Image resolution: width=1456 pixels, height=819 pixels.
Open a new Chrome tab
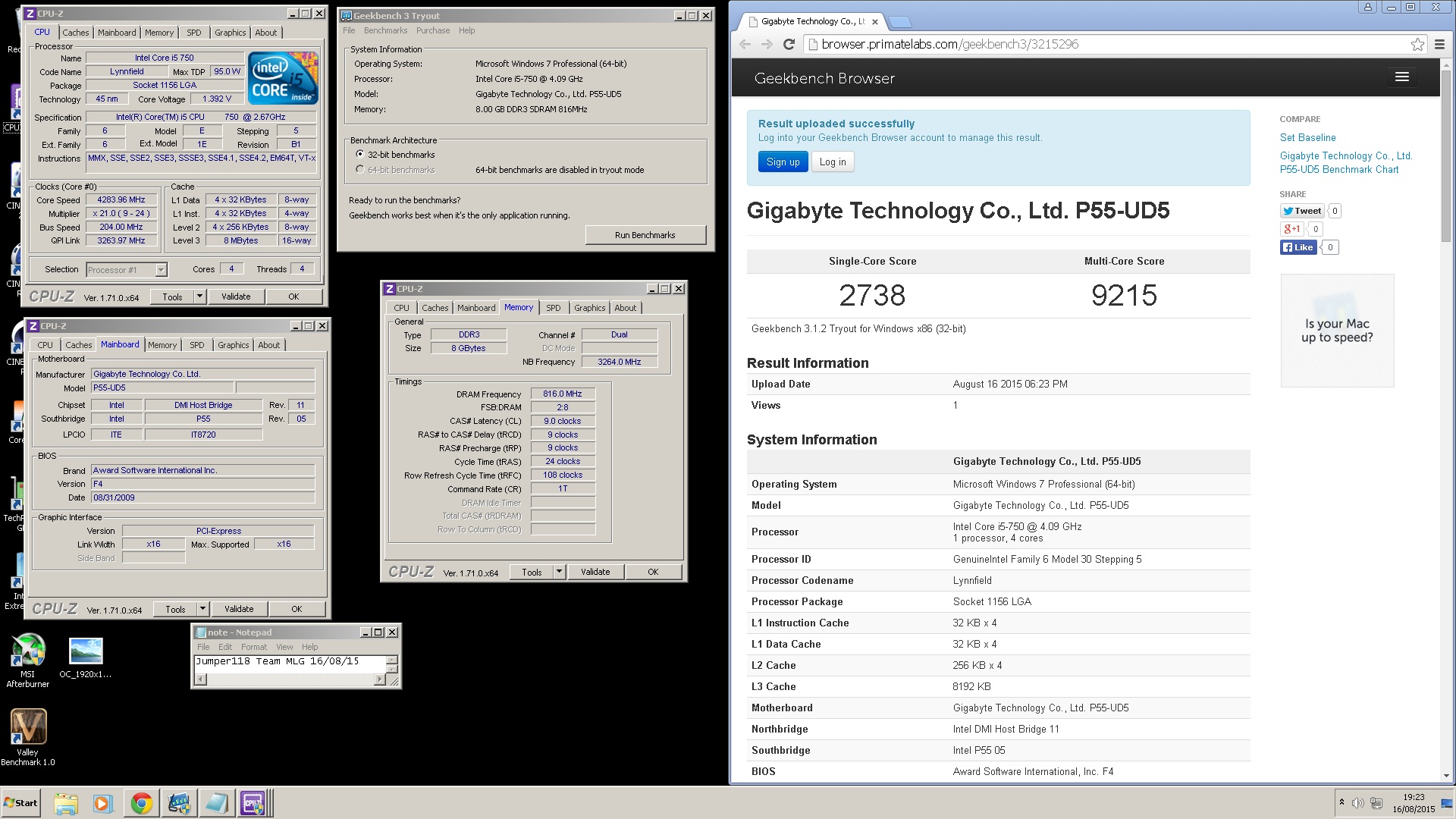point(899,22)
